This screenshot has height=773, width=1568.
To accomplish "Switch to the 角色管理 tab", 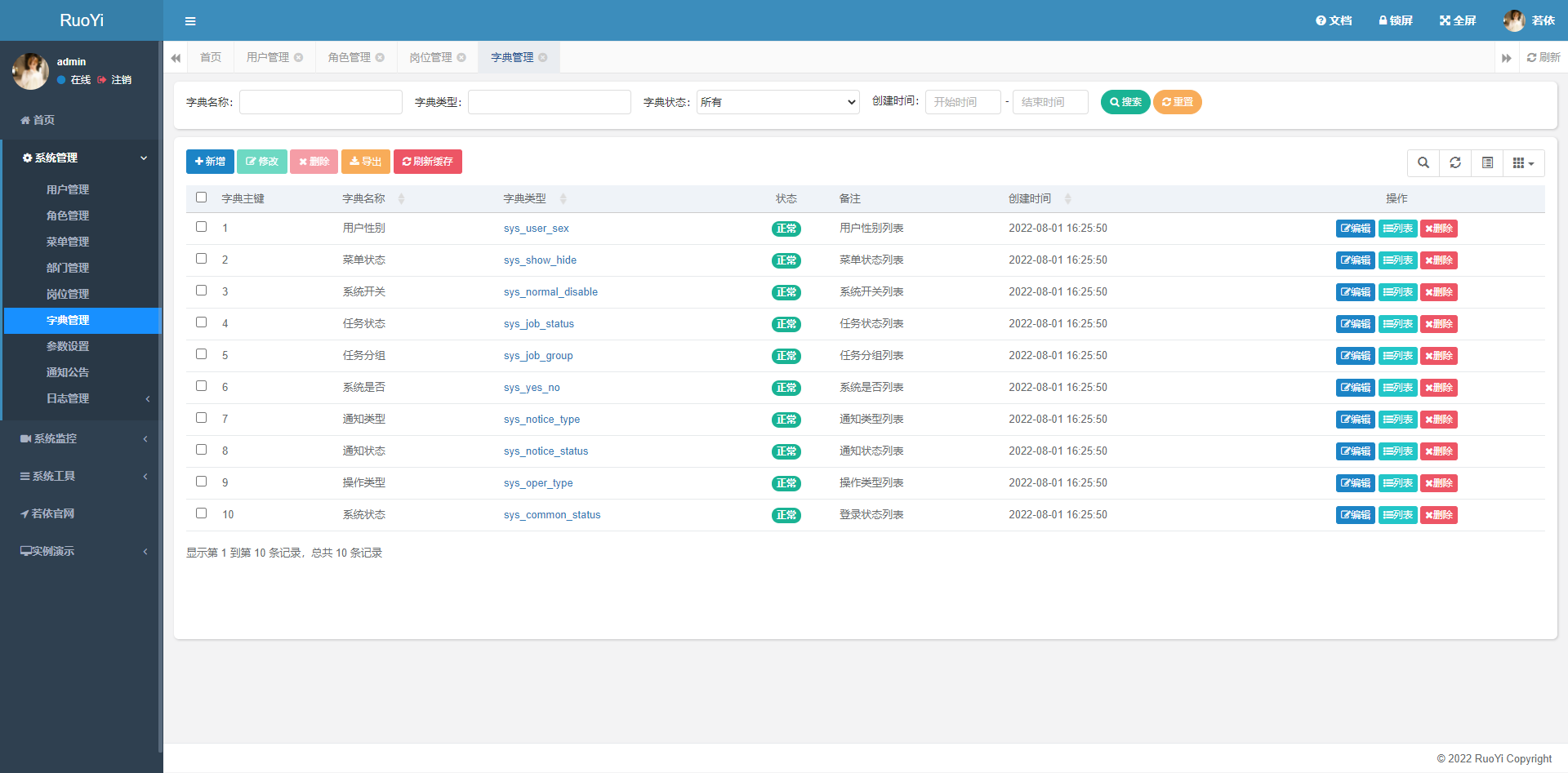I will point(350,57).
